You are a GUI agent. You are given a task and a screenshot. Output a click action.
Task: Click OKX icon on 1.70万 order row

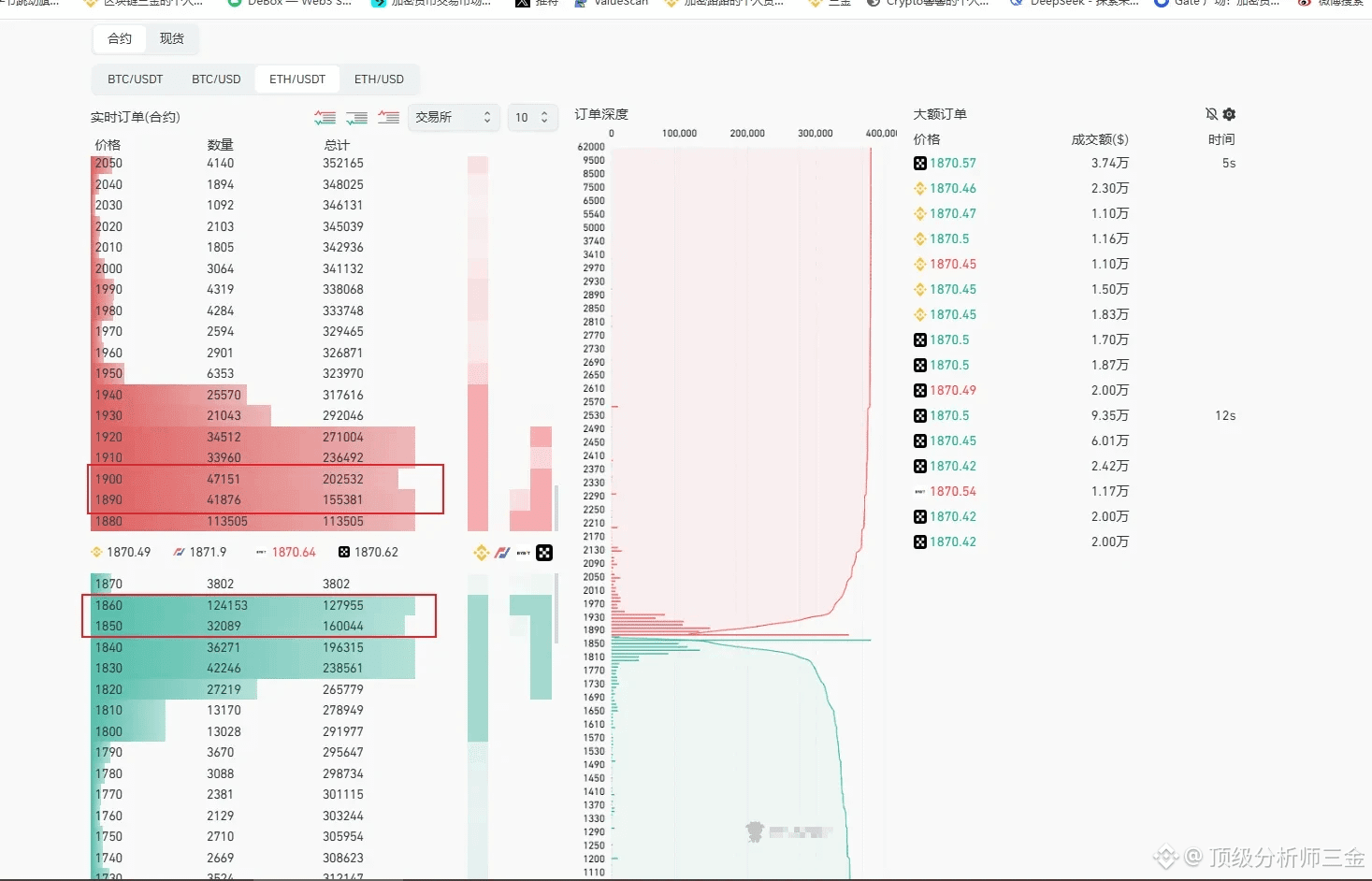click(920, 339)
